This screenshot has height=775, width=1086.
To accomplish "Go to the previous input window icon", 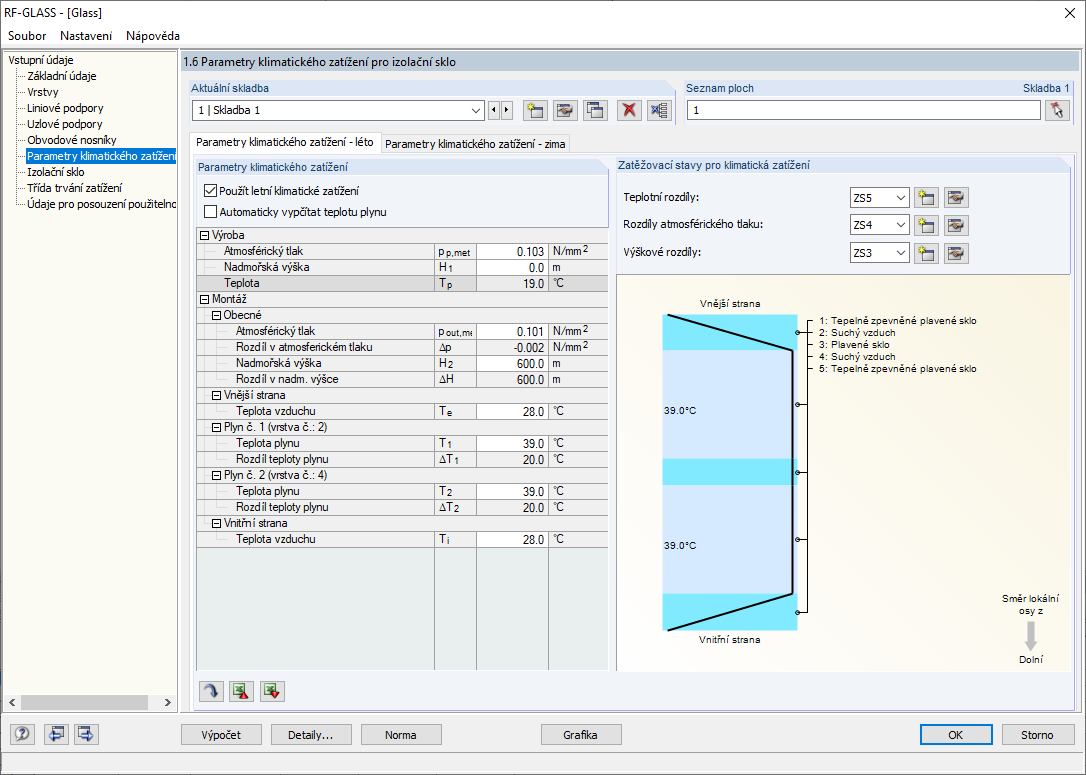I will coord(56,734).
